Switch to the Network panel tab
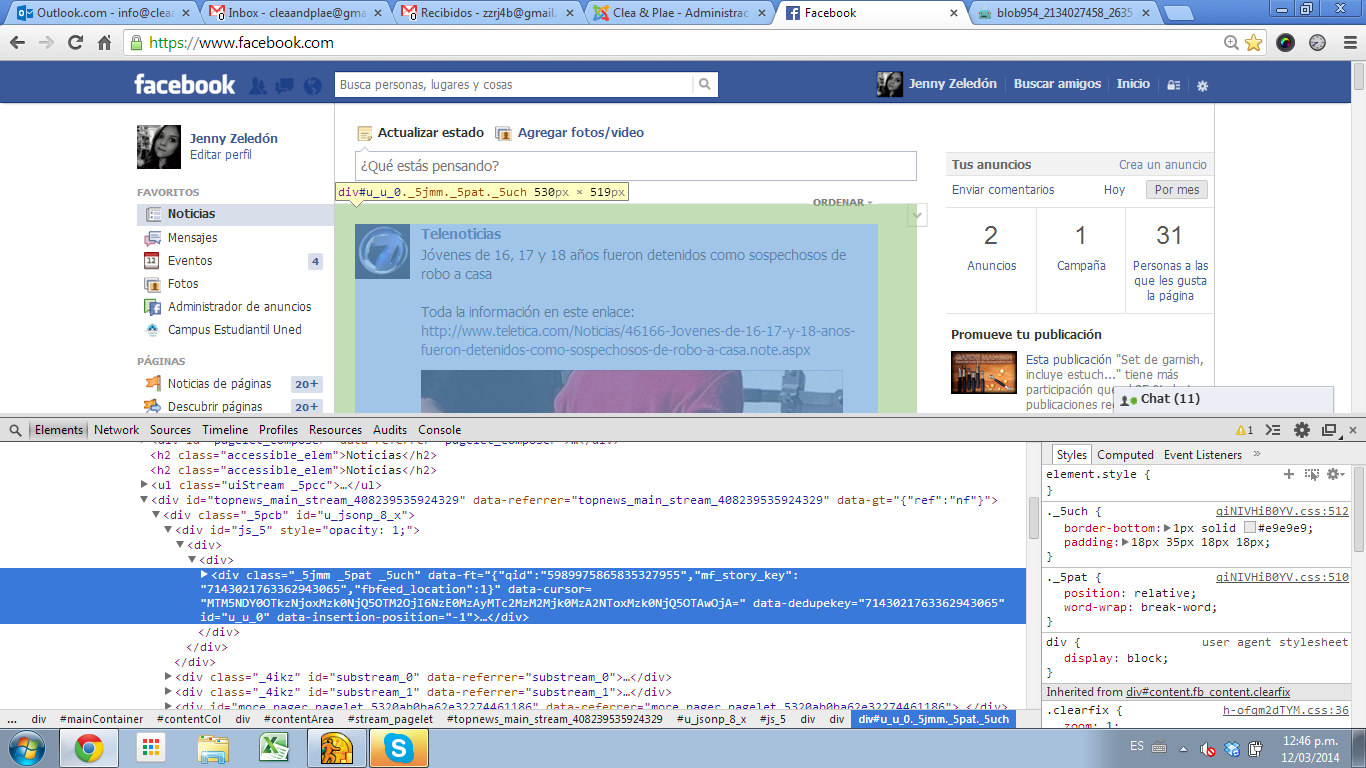Image resolution: width=1366 pixels, height=768 pixels. coord(116,430)
